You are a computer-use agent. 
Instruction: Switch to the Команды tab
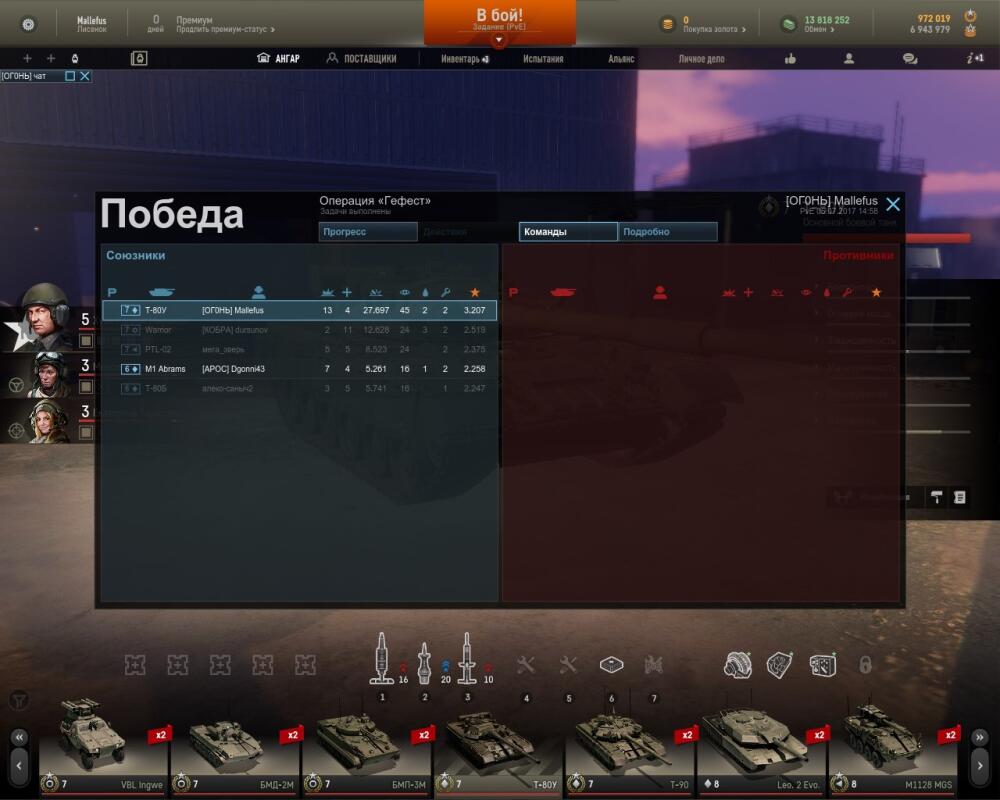(x=568, y=232)
